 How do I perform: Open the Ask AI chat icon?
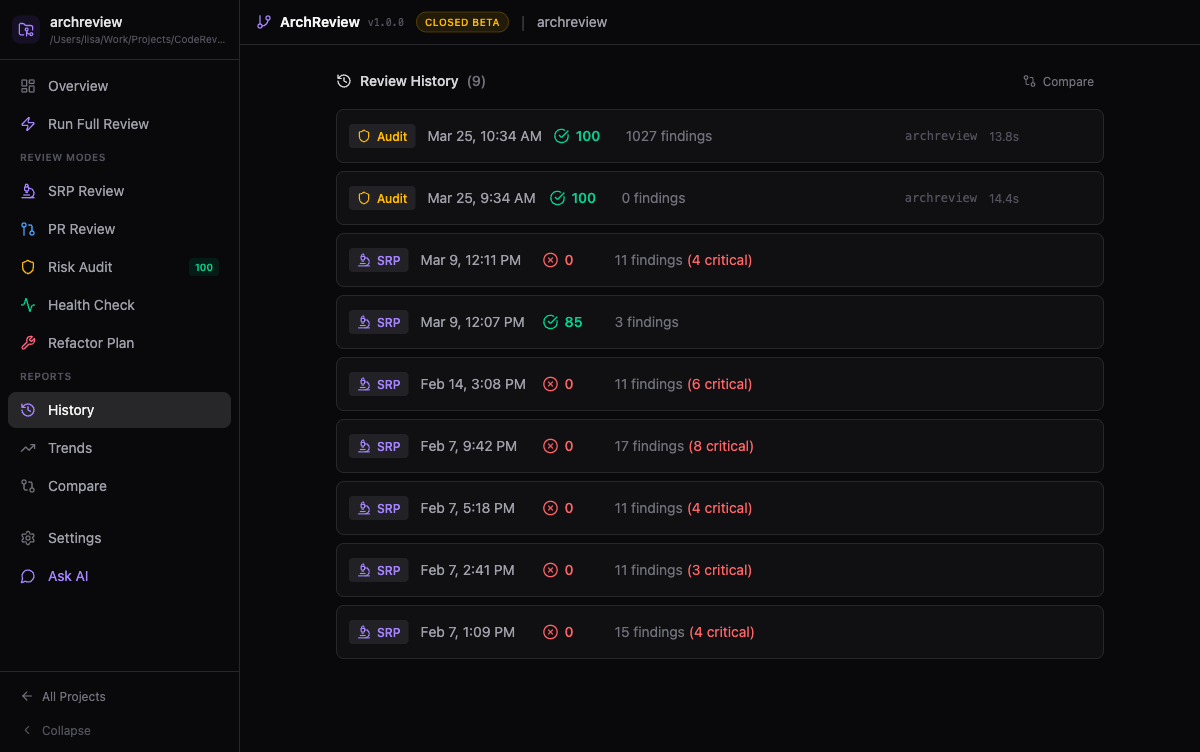pyautogui.click(x=29, y=576)
